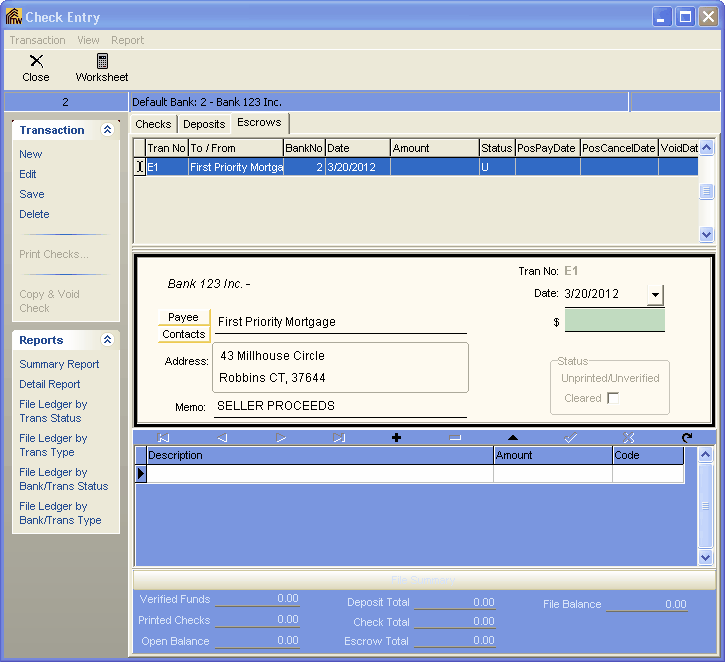This screenshot has width=725, height=662.
Task: Click the green dollar amount field
Action: pyautogui.click(x=614, y=321)
